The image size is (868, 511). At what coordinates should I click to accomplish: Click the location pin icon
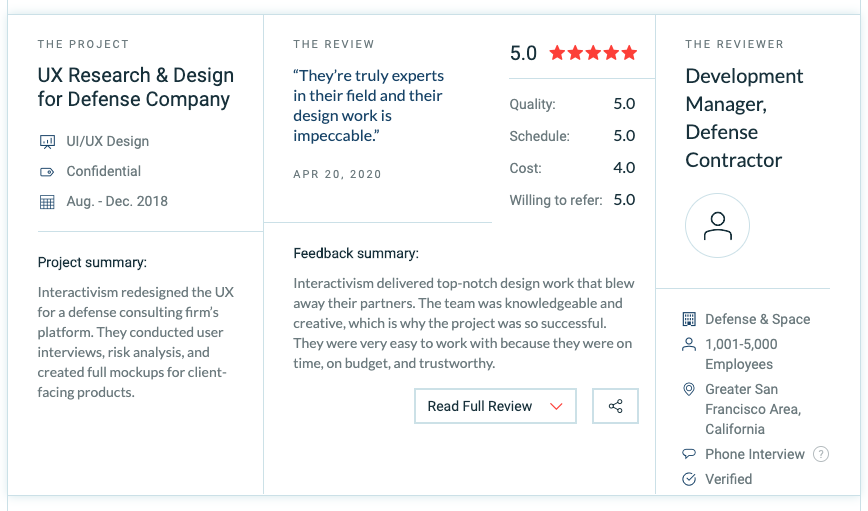coord(689,389)
